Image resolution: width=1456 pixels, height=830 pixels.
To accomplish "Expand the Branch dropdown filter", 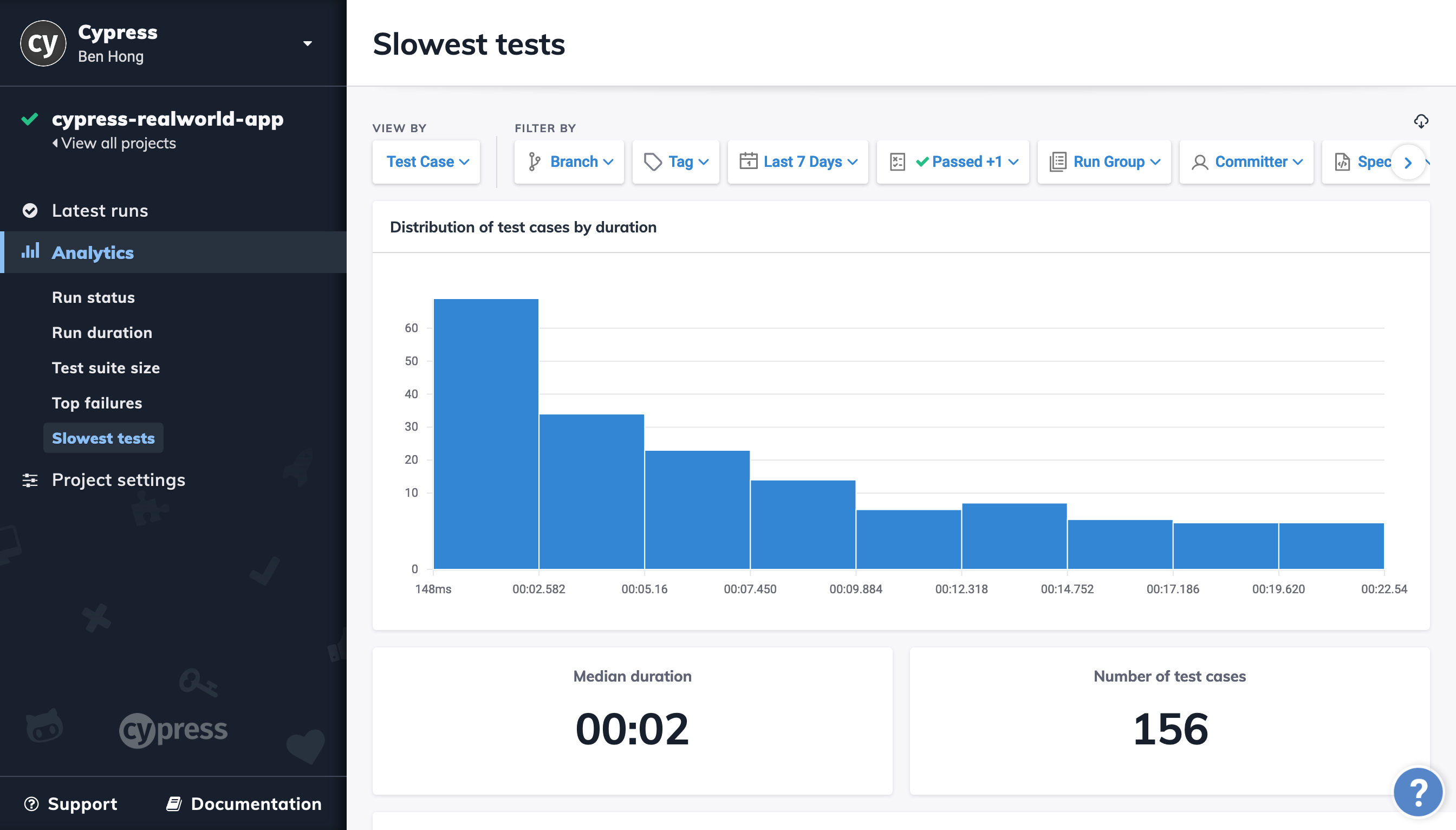I will (x=568, y=162).
